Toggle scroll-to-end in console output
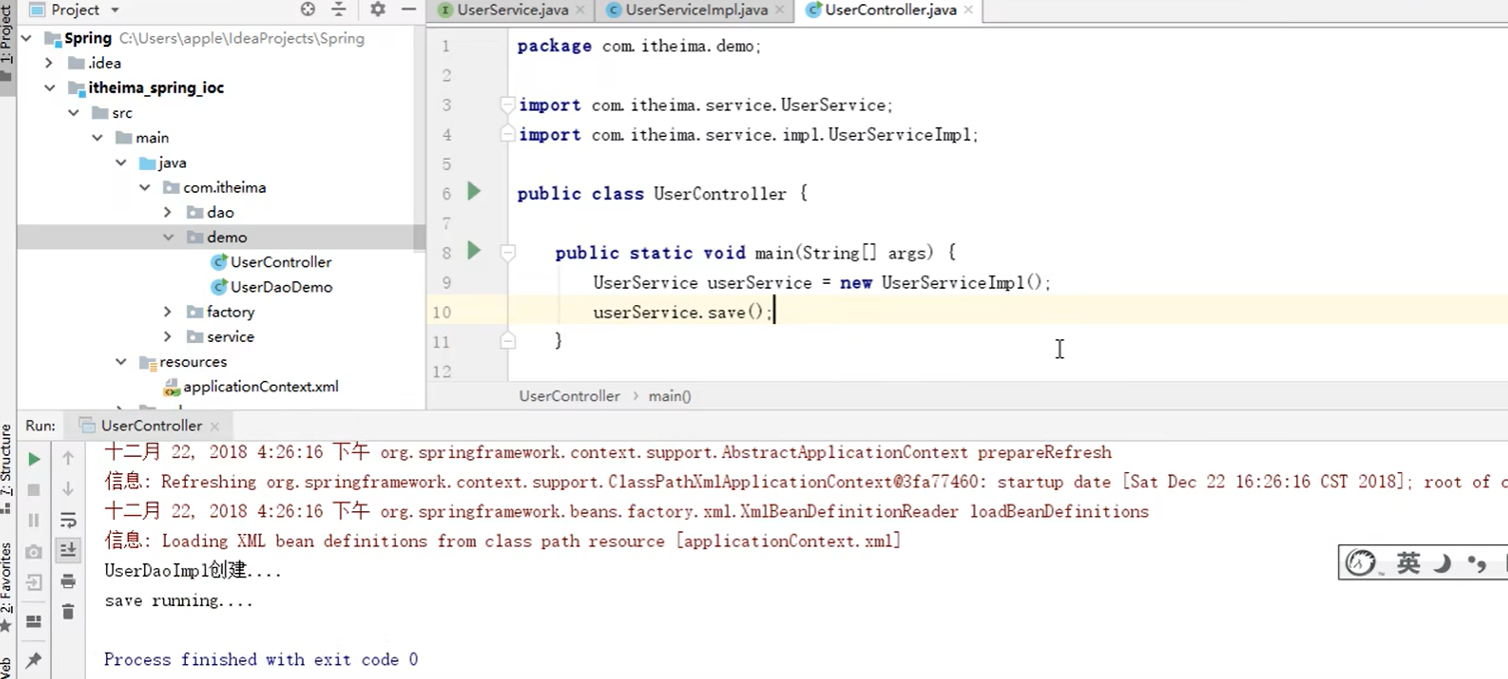Viewport: 1508px width, 679px height. (68, 551)
